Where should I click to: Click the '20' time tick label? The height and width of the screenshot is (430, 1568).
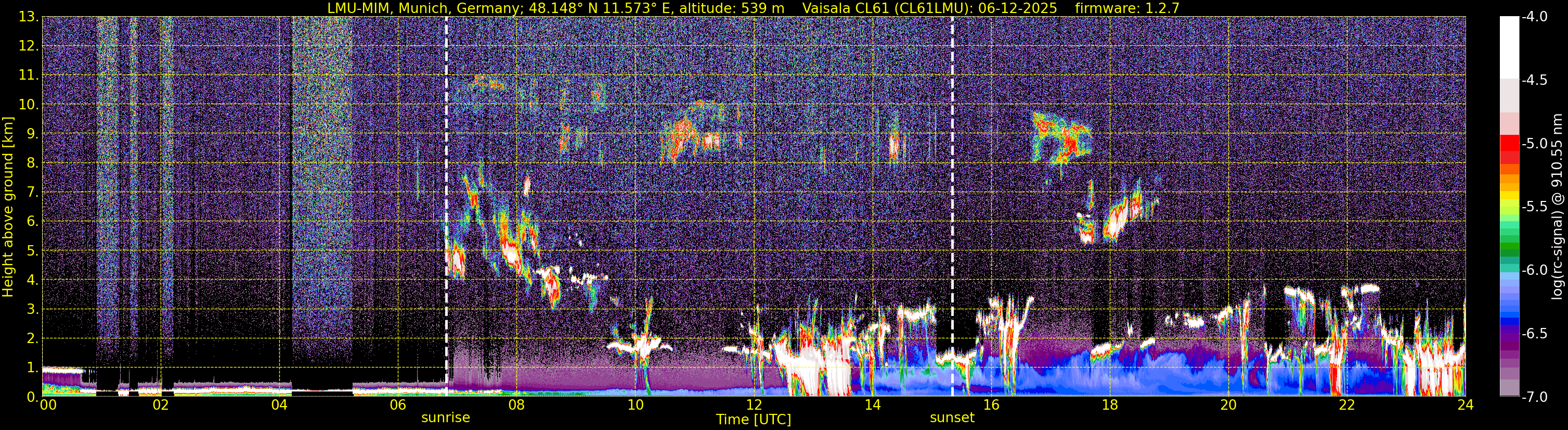click(x=1228, y=405)
